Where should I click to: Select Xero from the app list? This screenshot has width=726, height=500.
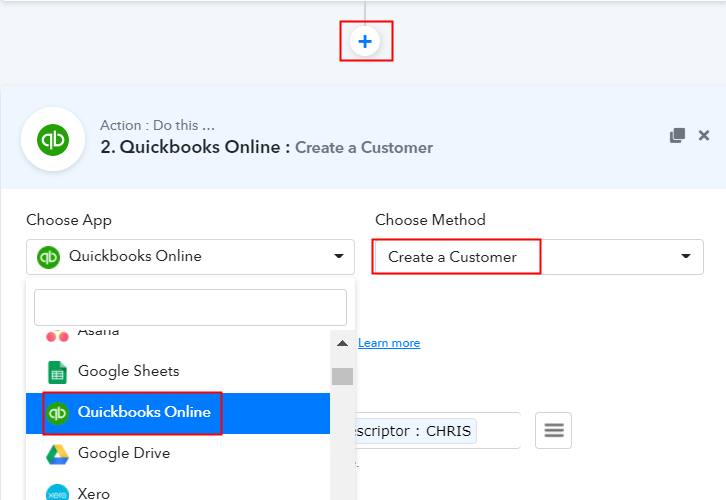point(178,490)
